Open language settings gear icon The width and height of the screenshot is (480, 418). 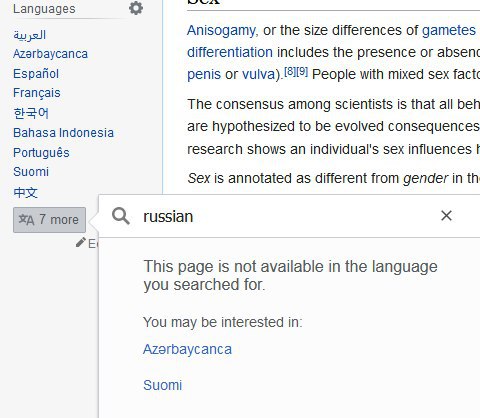tap(136, 8)
